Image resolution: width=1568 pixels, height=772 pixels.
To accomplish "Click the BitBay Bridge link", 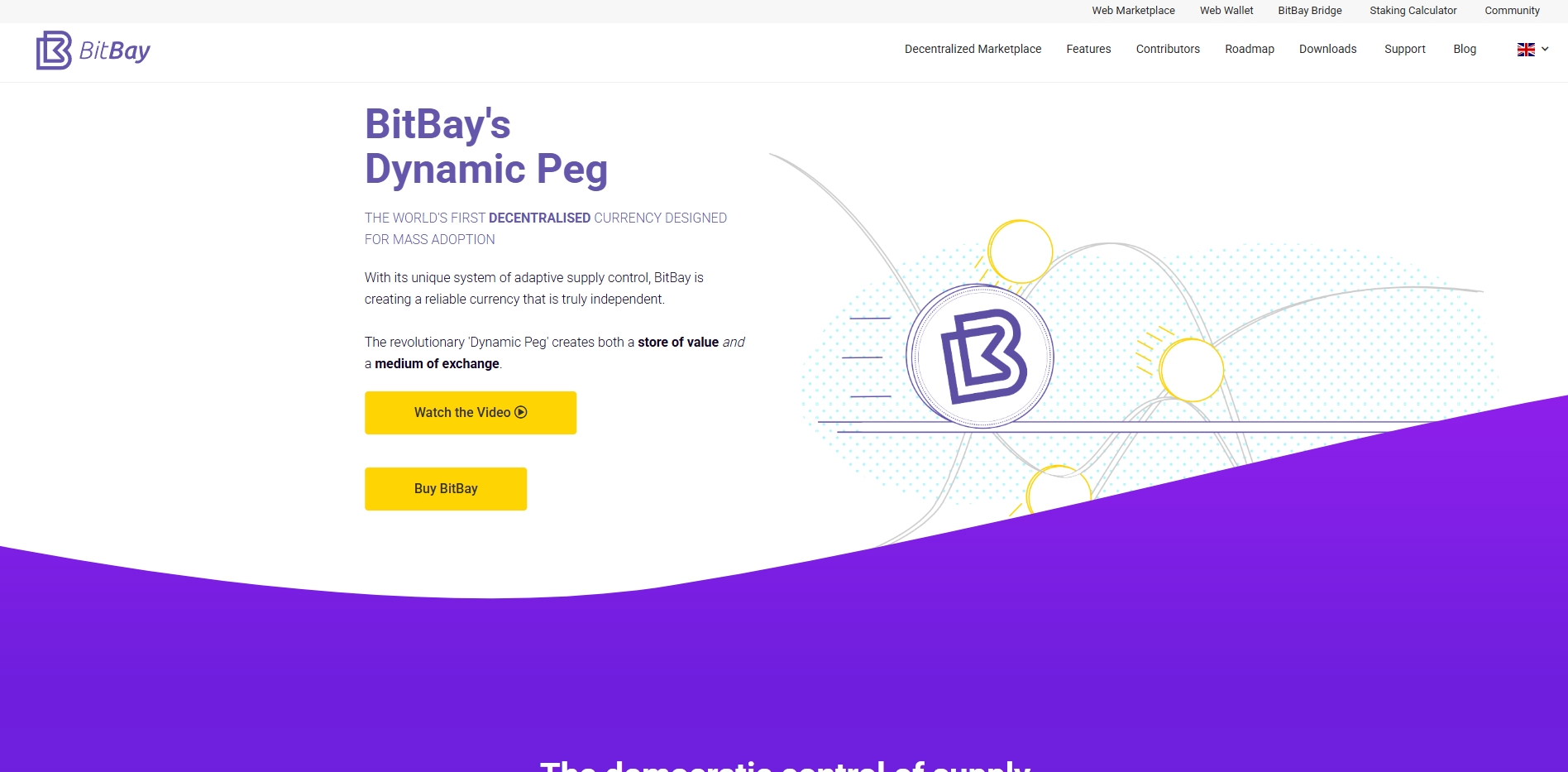I will pyautogui.click(x=1309, y=11).
